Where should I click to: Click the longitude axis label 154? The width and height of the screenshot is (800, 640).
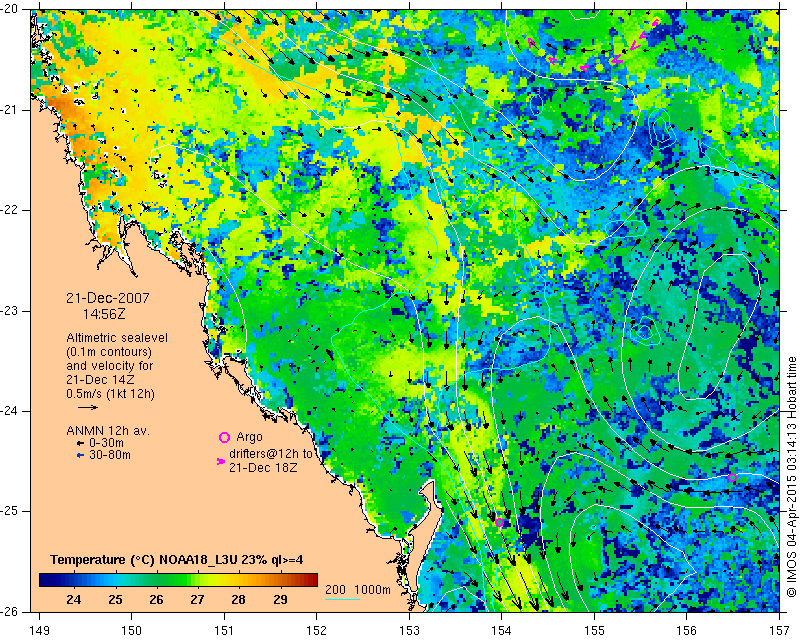[502, 631]
